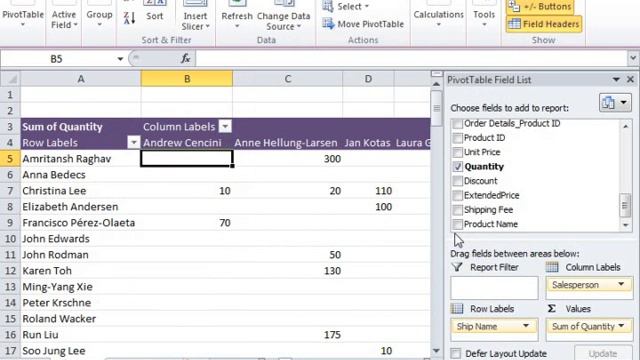Viewport: 640px width, 360px height.
Task: Click the Sort button in the ribbon
Action: click(154, 11)
